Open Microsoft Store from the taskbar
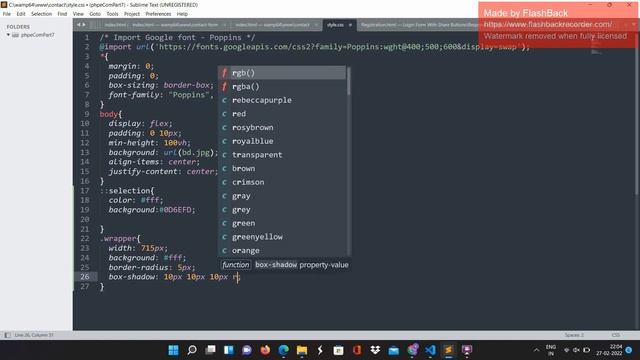 coord(338,350)
